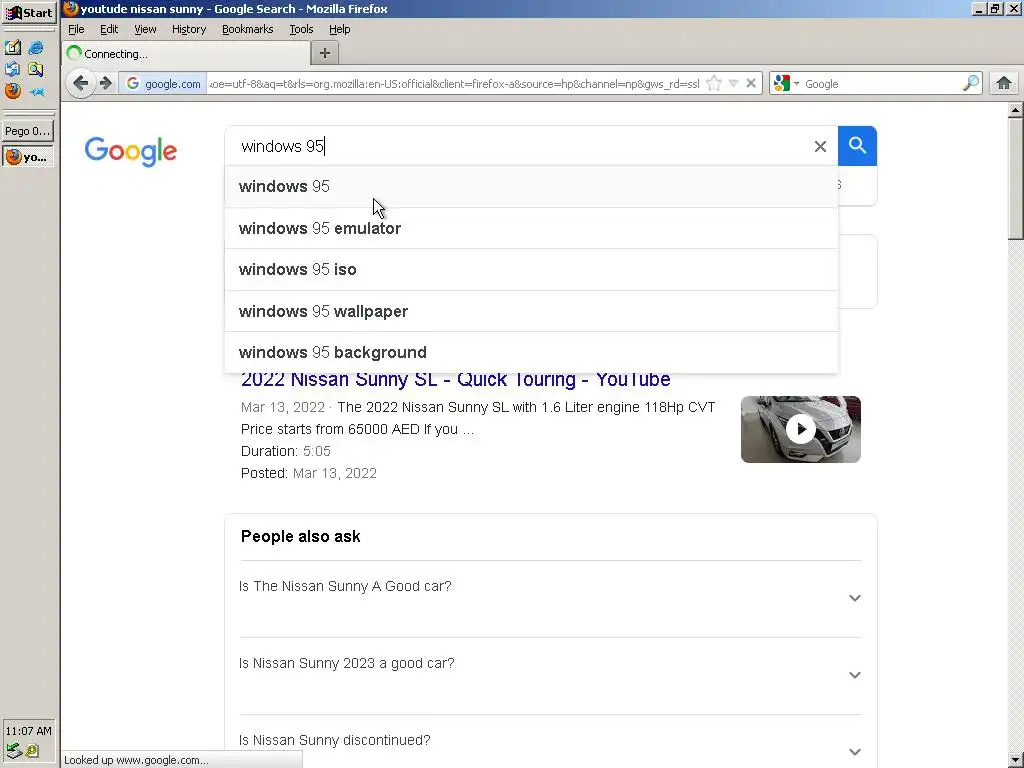
Task: Click the page scrollbar up arrow
Action: (1015, 110)
